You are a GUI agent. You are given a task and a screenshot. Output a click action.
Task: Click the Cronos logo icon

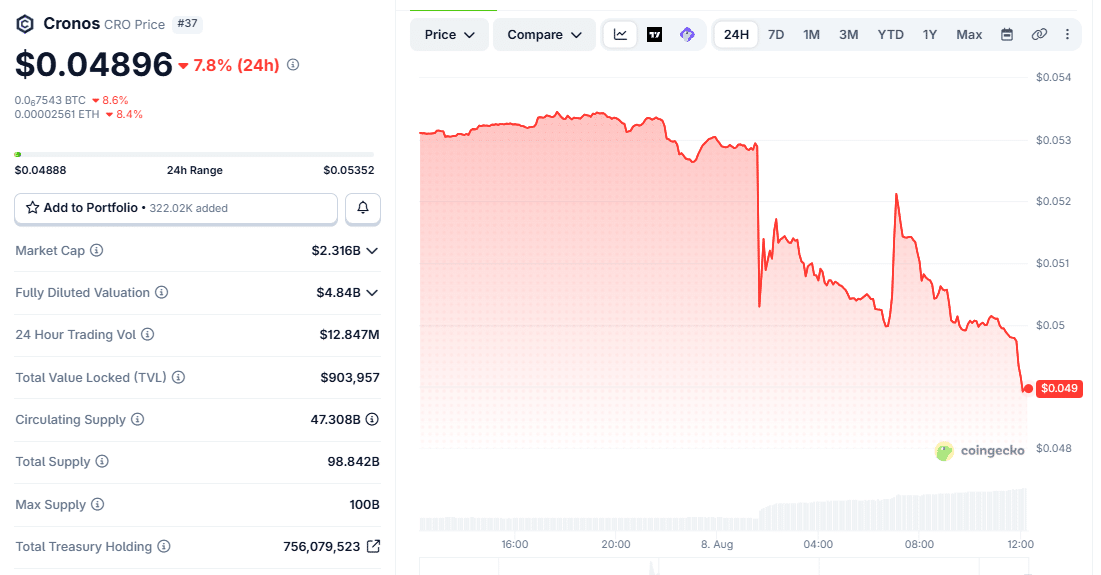[x=25, y=24]
